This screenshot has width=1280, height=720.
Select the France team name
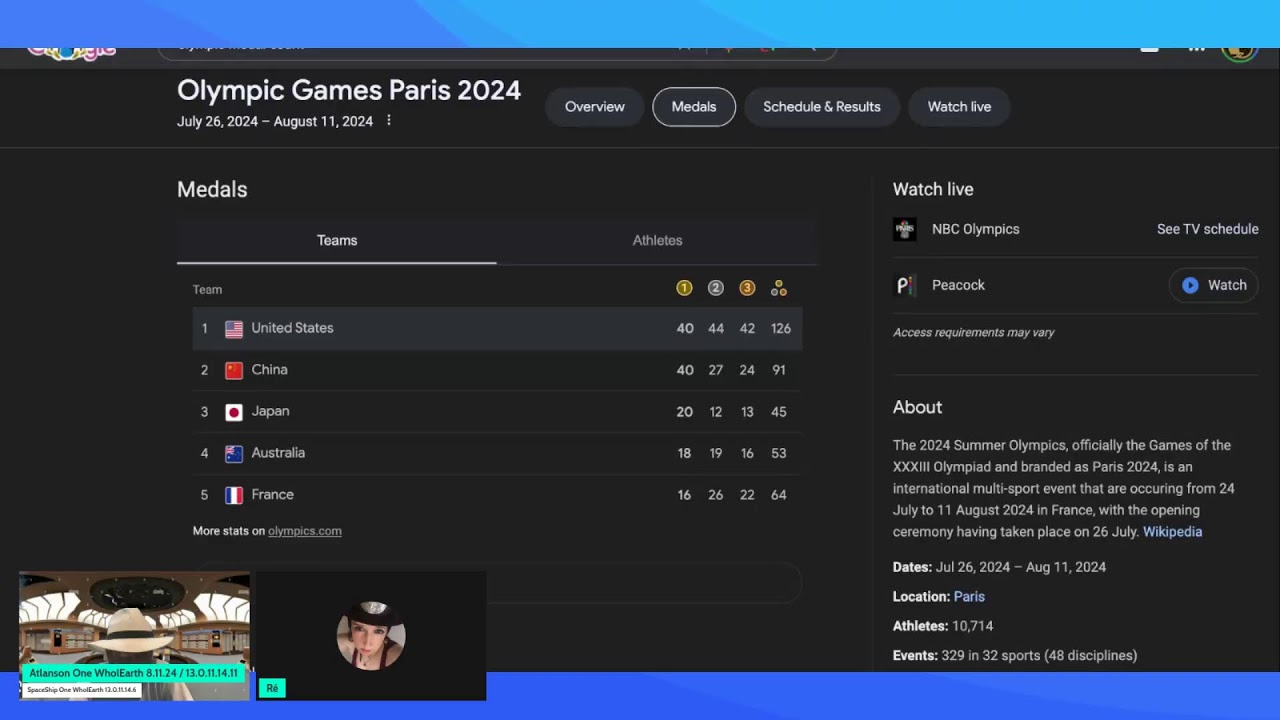point(272,494)
